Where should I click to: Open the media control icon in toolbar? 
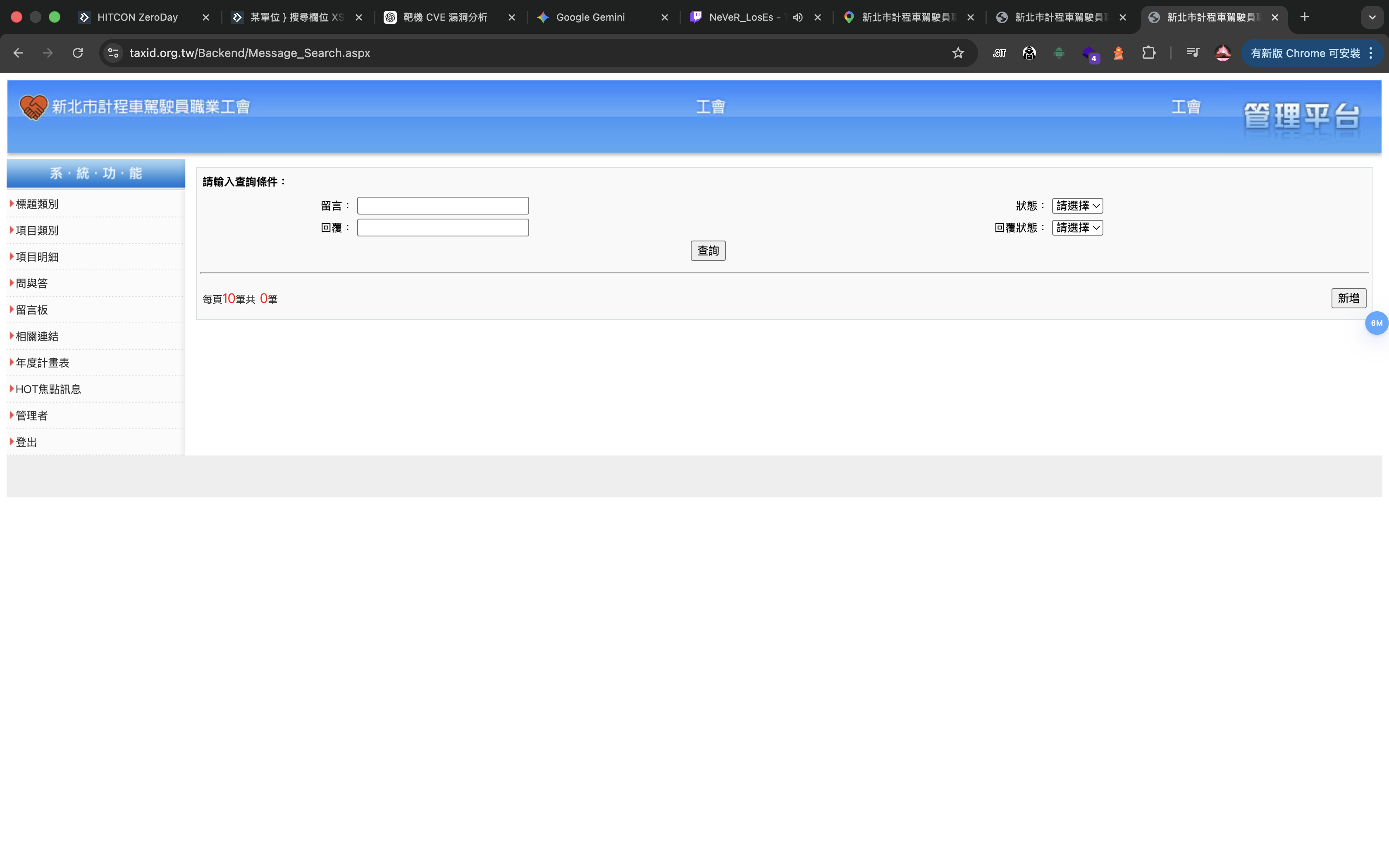1193,53
